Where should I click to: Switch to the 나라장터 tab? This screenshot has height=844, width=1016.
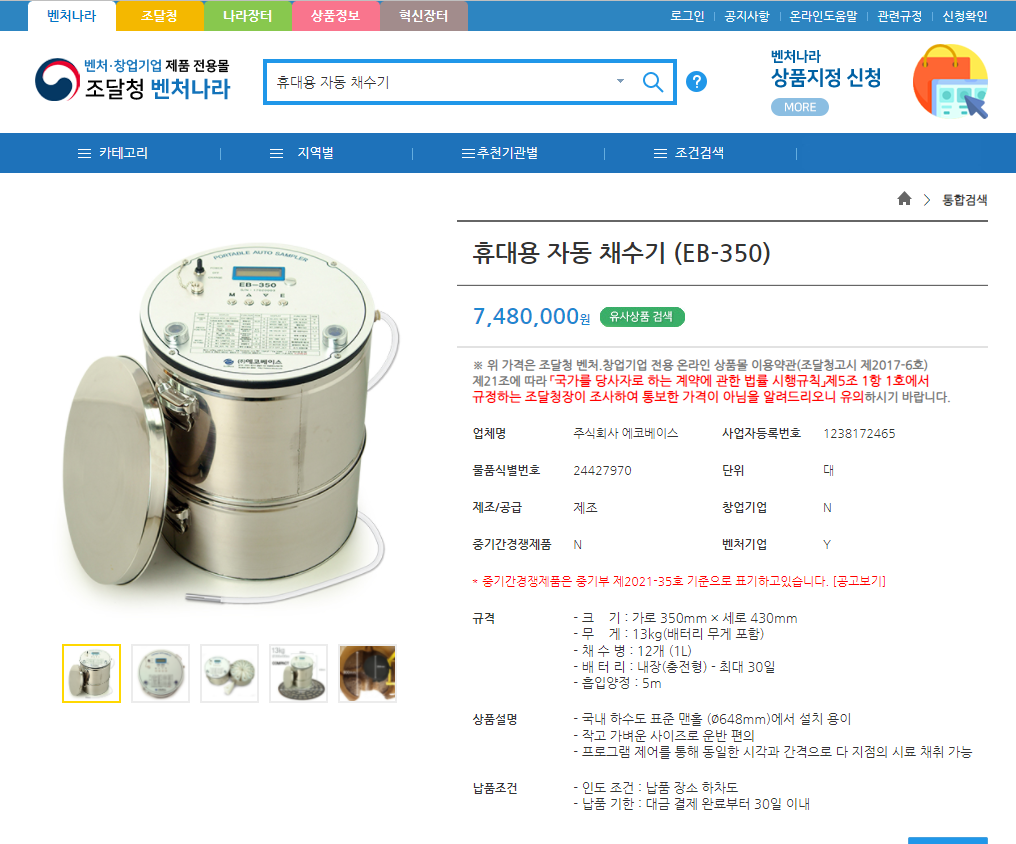pyautogui.click(x=248, y=16)
